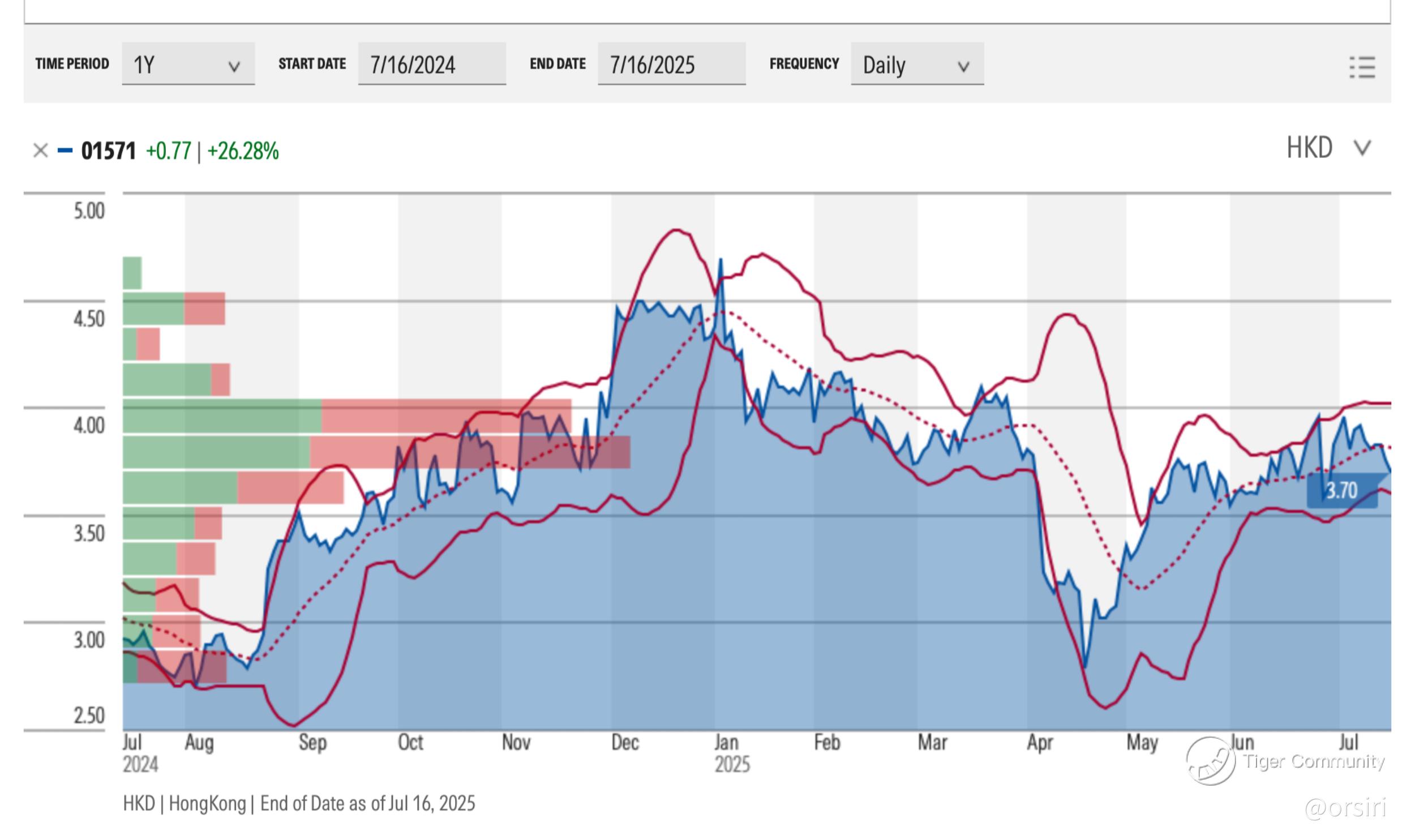
Task: Click the chevron arrow beside HKD
Action: click(1362, 148)
